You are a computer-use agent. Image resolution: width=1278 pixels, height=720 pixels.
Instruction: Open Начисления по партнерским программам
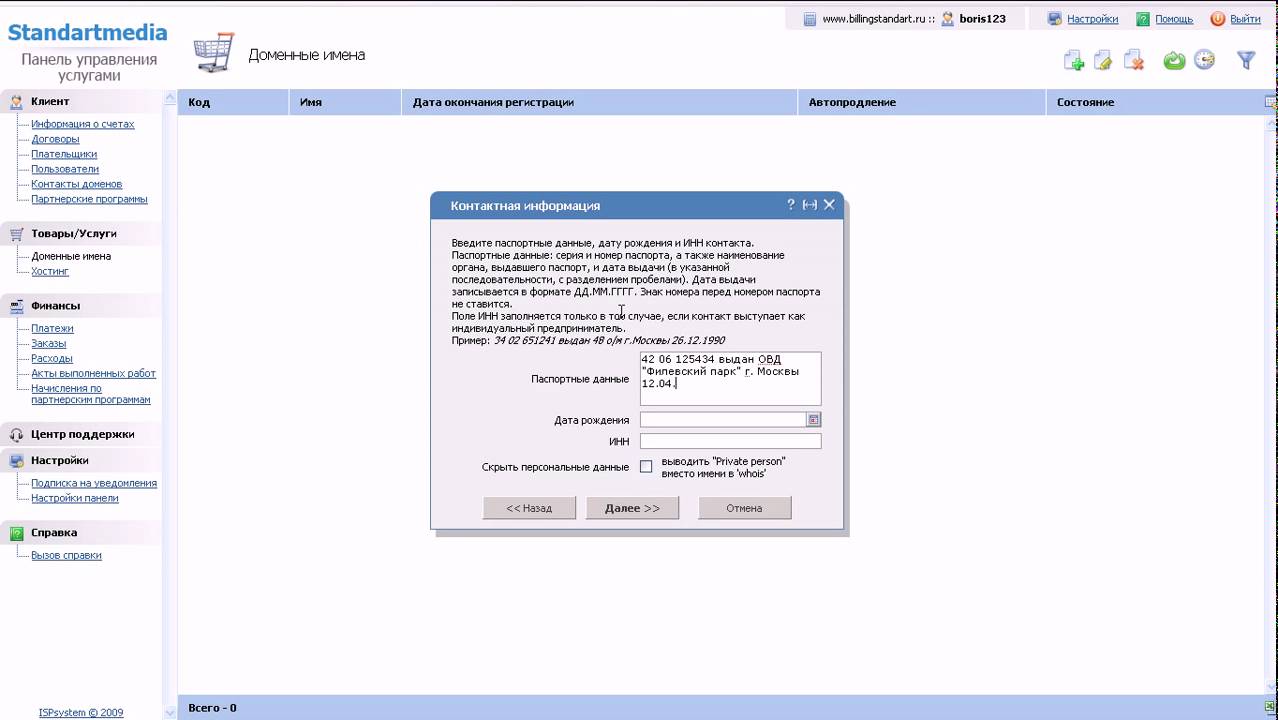[90, 394]
